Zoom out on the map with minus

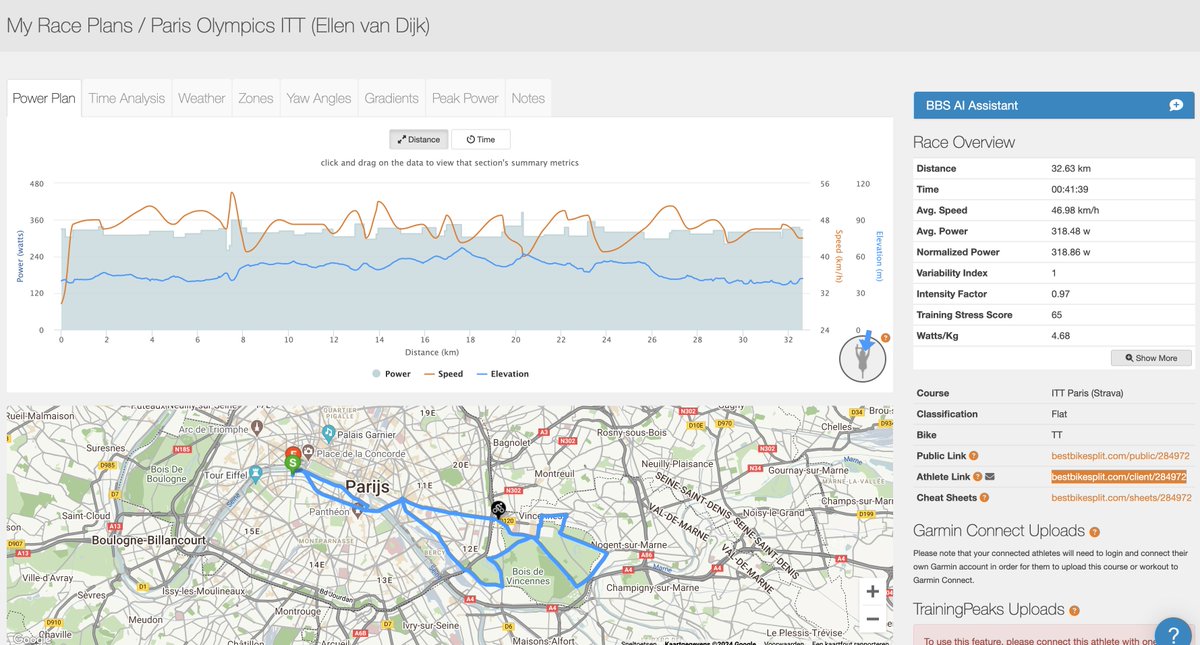tap(872, 619)
